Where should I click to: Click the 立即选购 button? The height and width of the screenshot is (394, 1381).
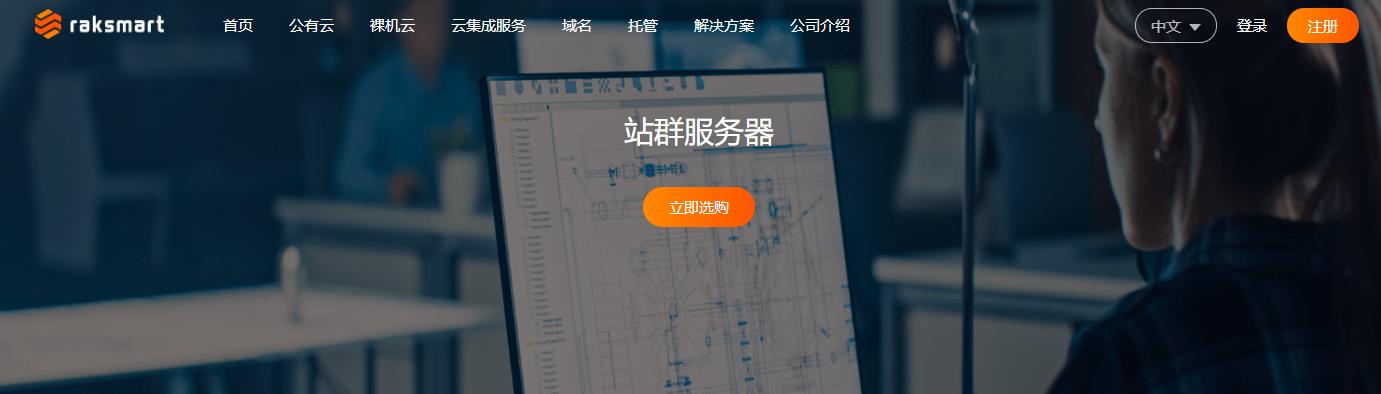pyautogui.click(x=699, y=207)
